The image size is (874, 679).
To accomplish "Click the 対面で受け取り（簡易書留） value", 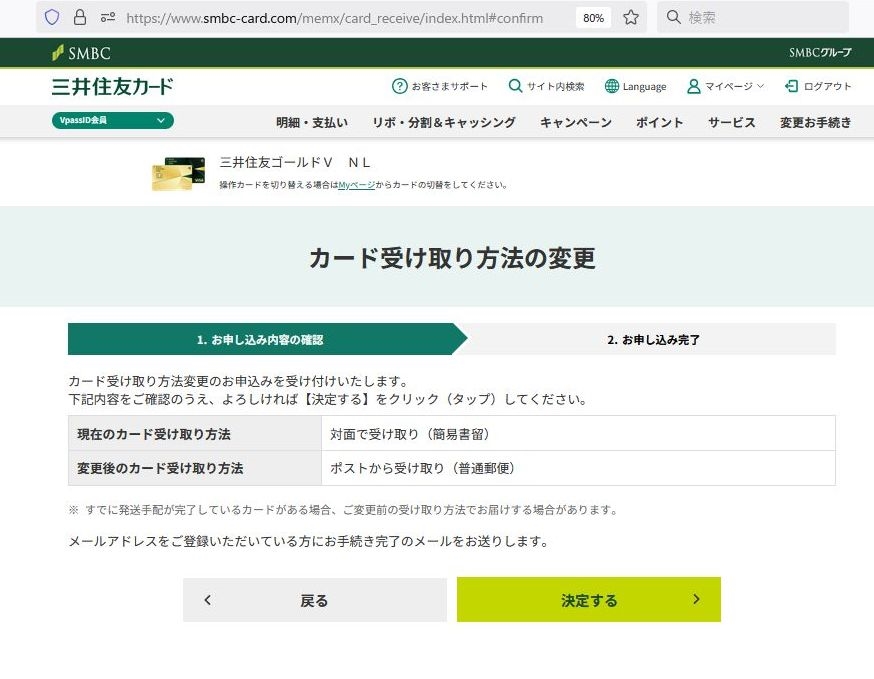I will (410, 434).
